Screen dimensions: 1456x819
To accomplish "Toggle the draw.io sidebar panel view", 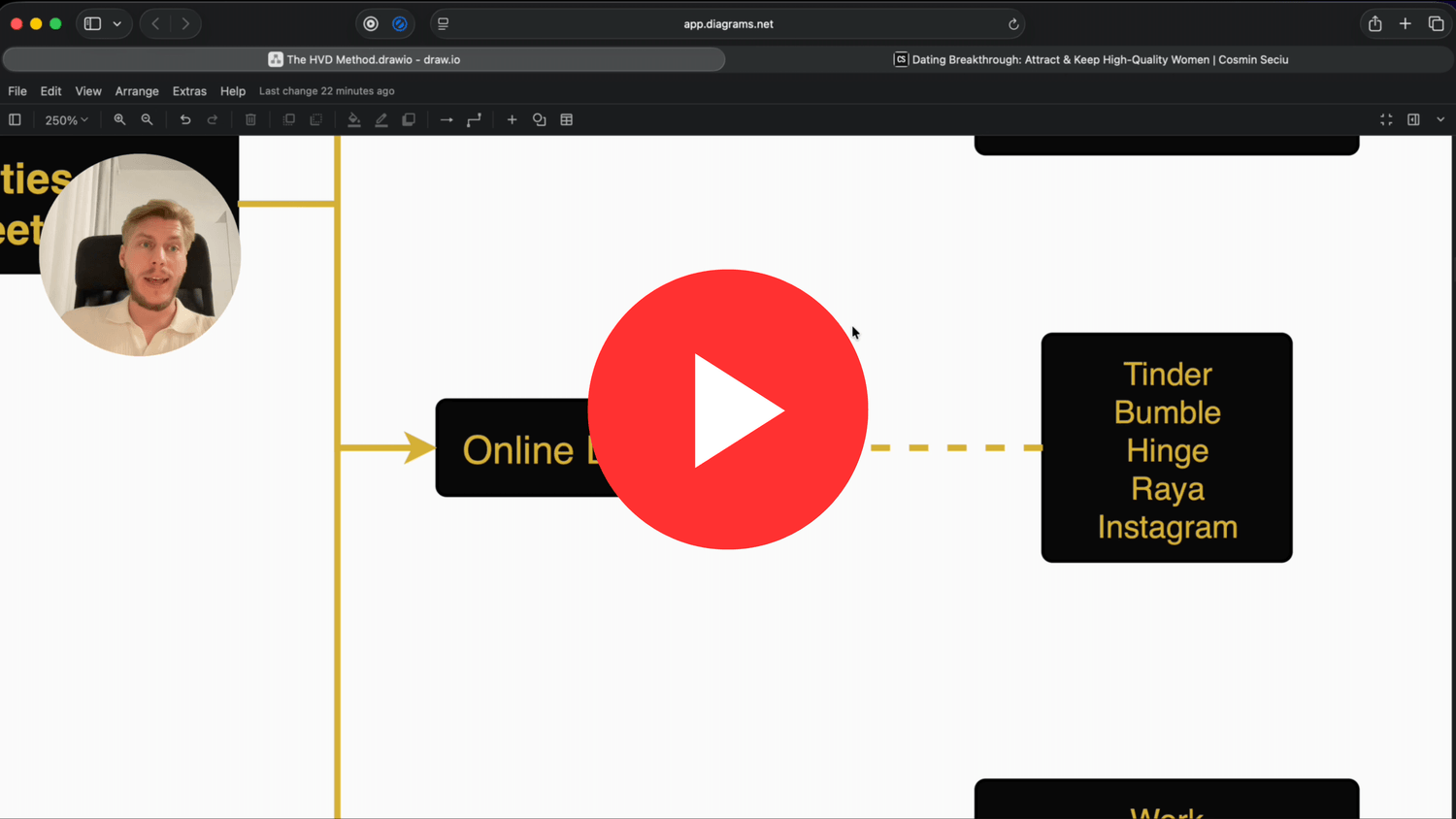I will tap(15, 120).
